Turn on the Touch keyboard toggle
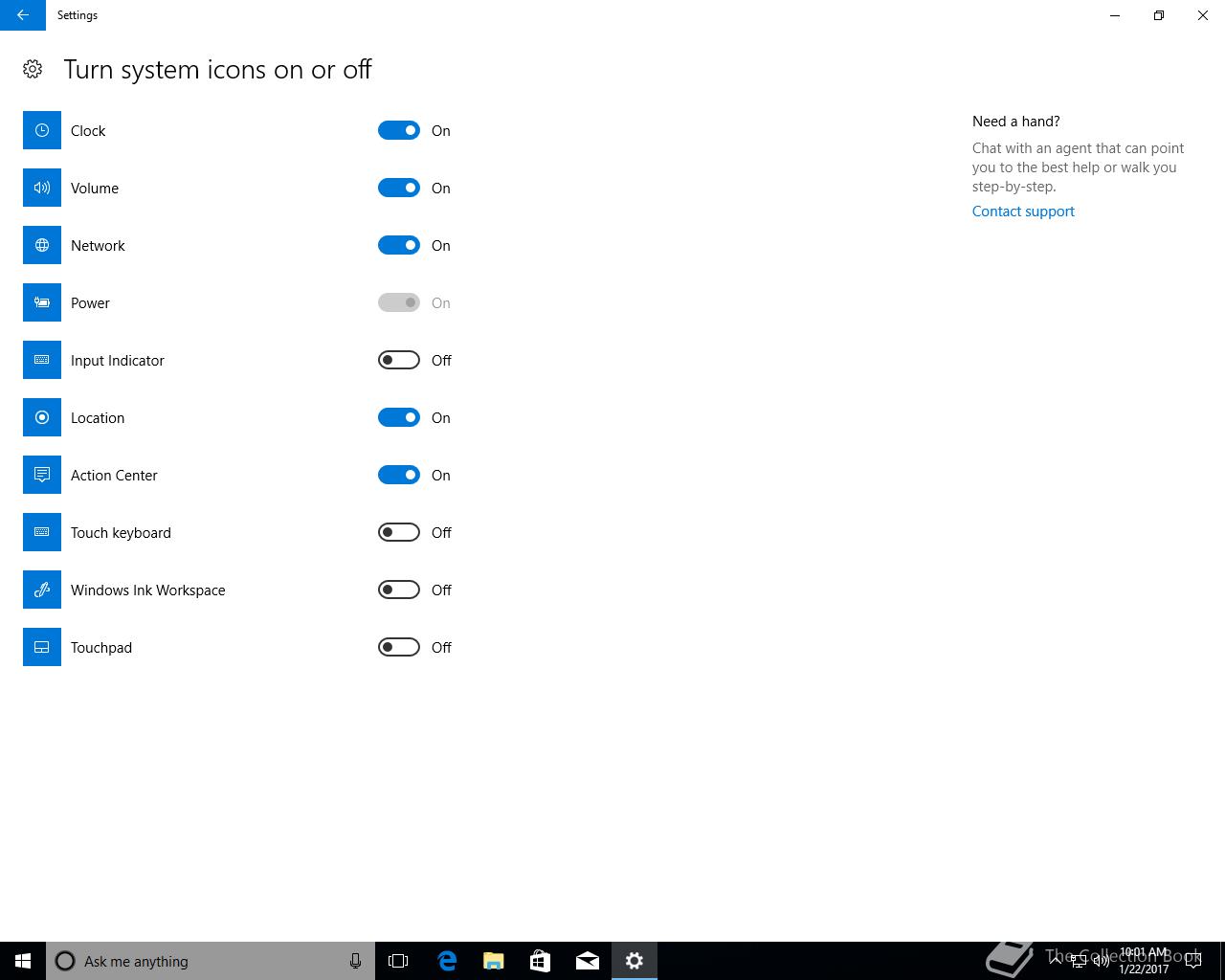 [x=399, y=532]
